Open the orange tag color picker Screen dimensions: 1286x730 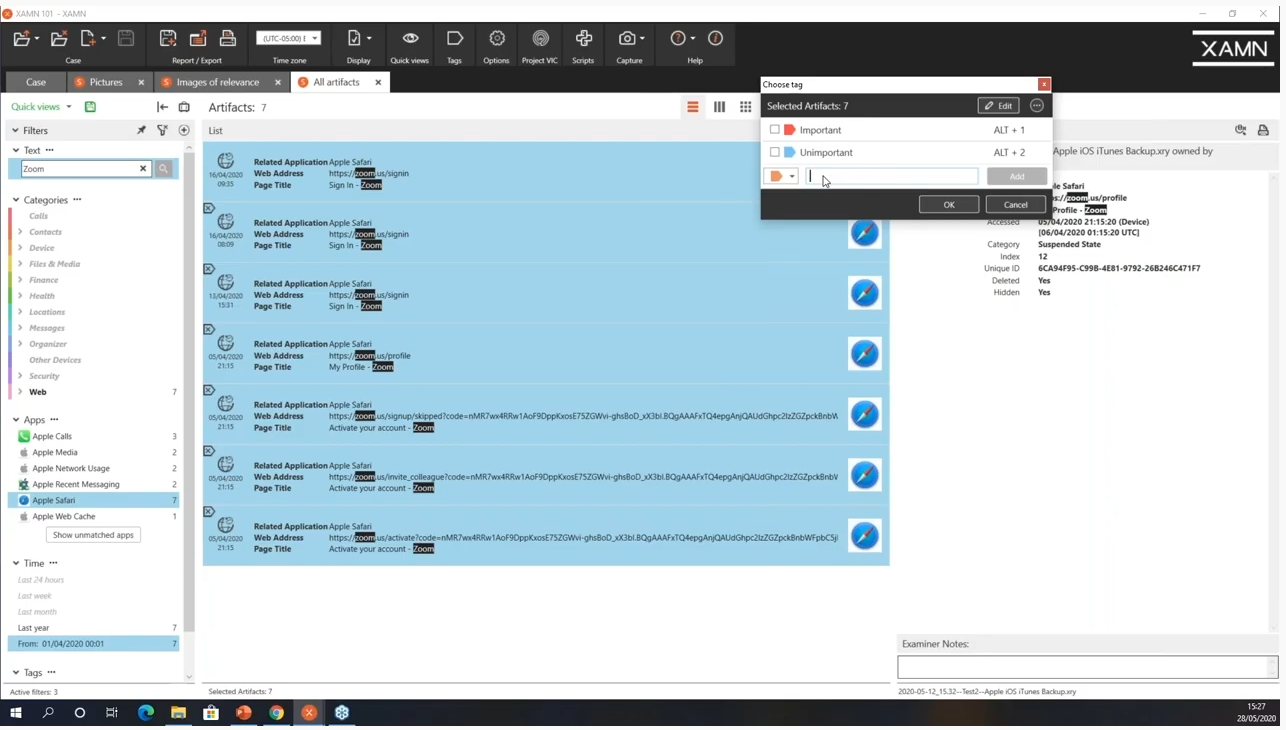[x=781, y=177]
